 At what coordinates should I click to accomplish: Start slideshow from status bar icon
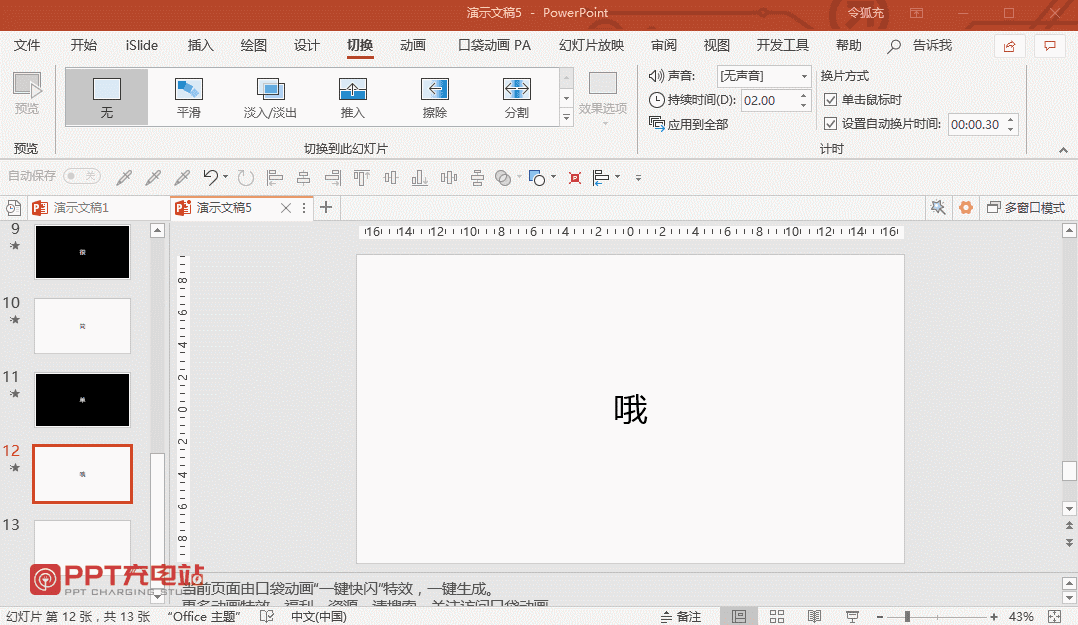point(852,617)
